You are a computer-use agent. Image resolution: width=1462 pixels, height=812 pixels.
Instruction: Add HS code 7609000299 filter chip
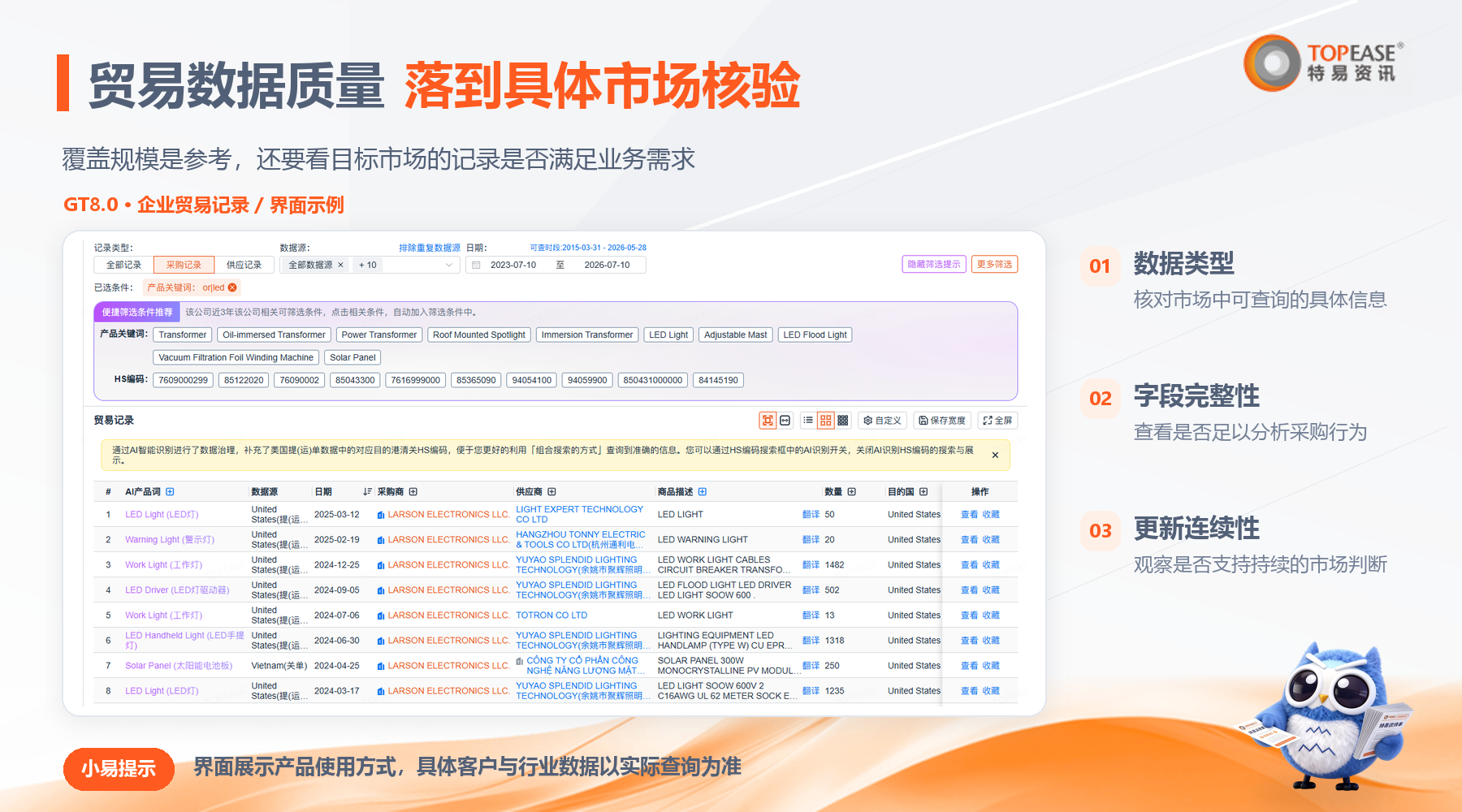(184, 380)
